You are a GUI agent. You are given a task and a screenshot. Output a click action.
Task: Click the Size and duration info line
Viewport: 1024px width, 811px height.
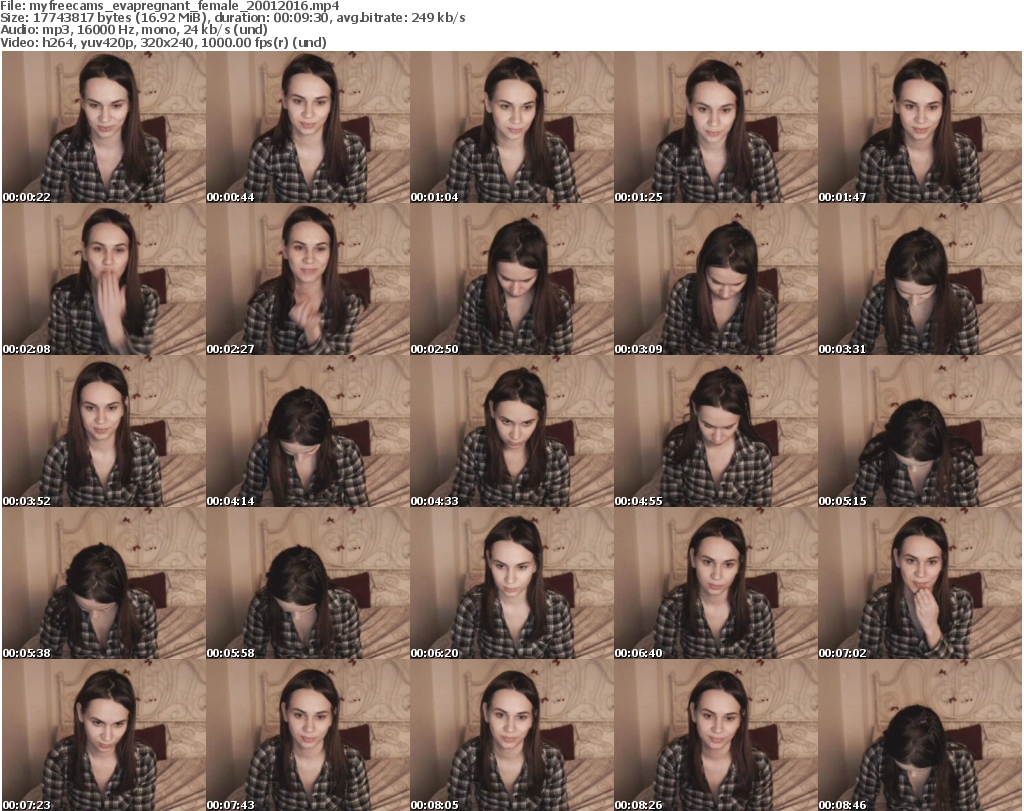[232, 18]
